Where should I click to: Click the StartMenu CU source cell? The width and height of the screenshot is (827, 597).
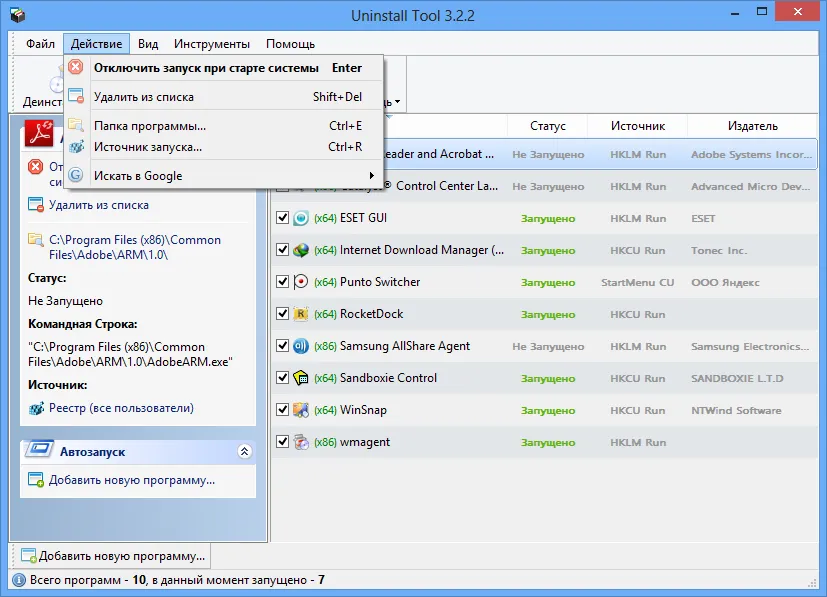[638, 283]
